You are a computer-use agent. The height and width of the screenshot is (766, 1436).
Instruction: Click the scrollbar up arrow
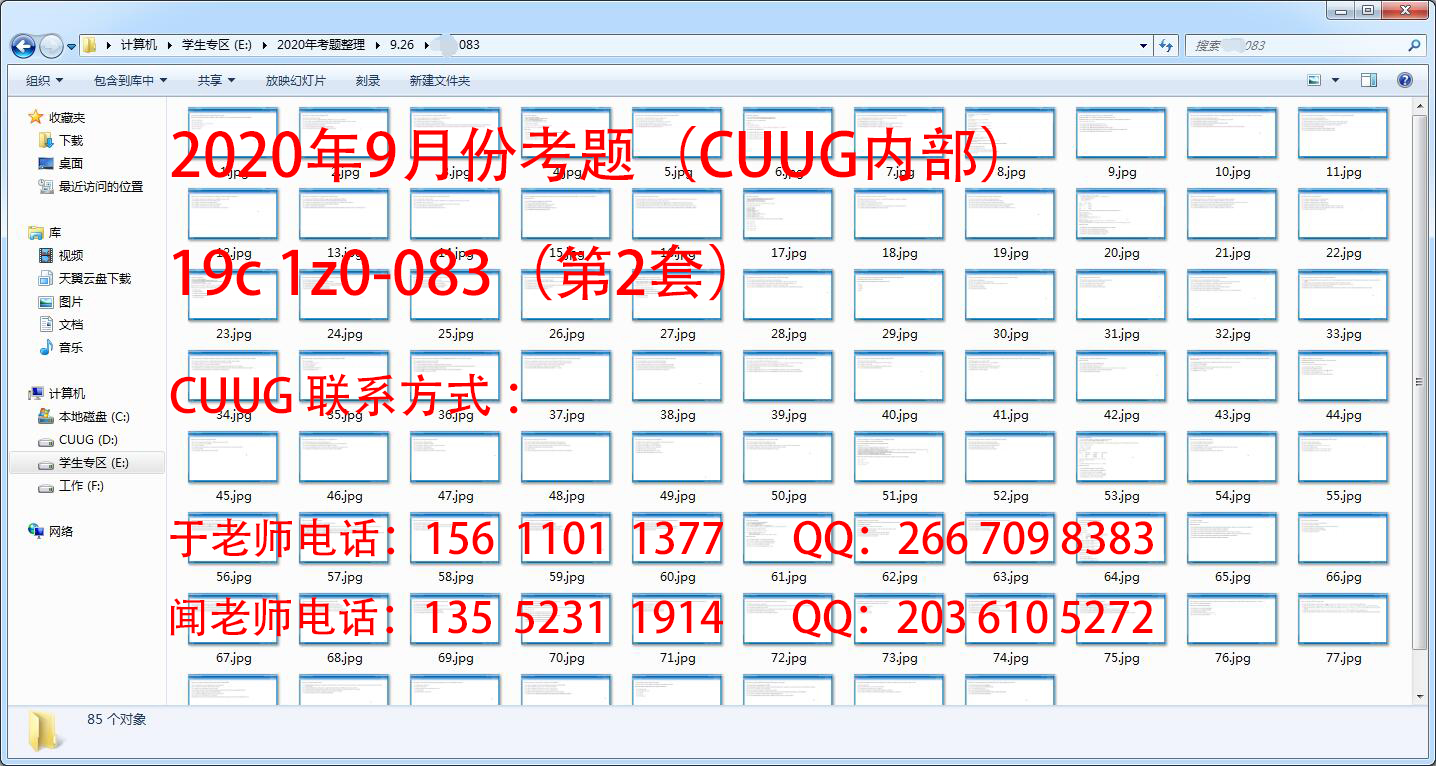(1419, 107)
